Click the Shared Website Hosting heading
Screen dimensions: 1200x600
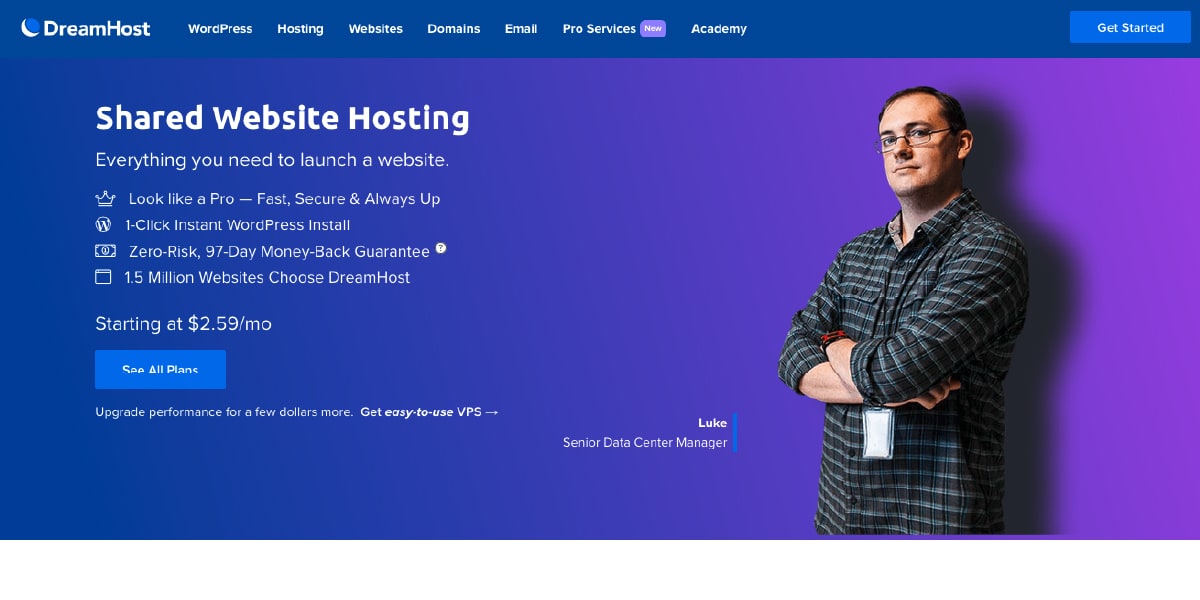click(x=282, y=118)
